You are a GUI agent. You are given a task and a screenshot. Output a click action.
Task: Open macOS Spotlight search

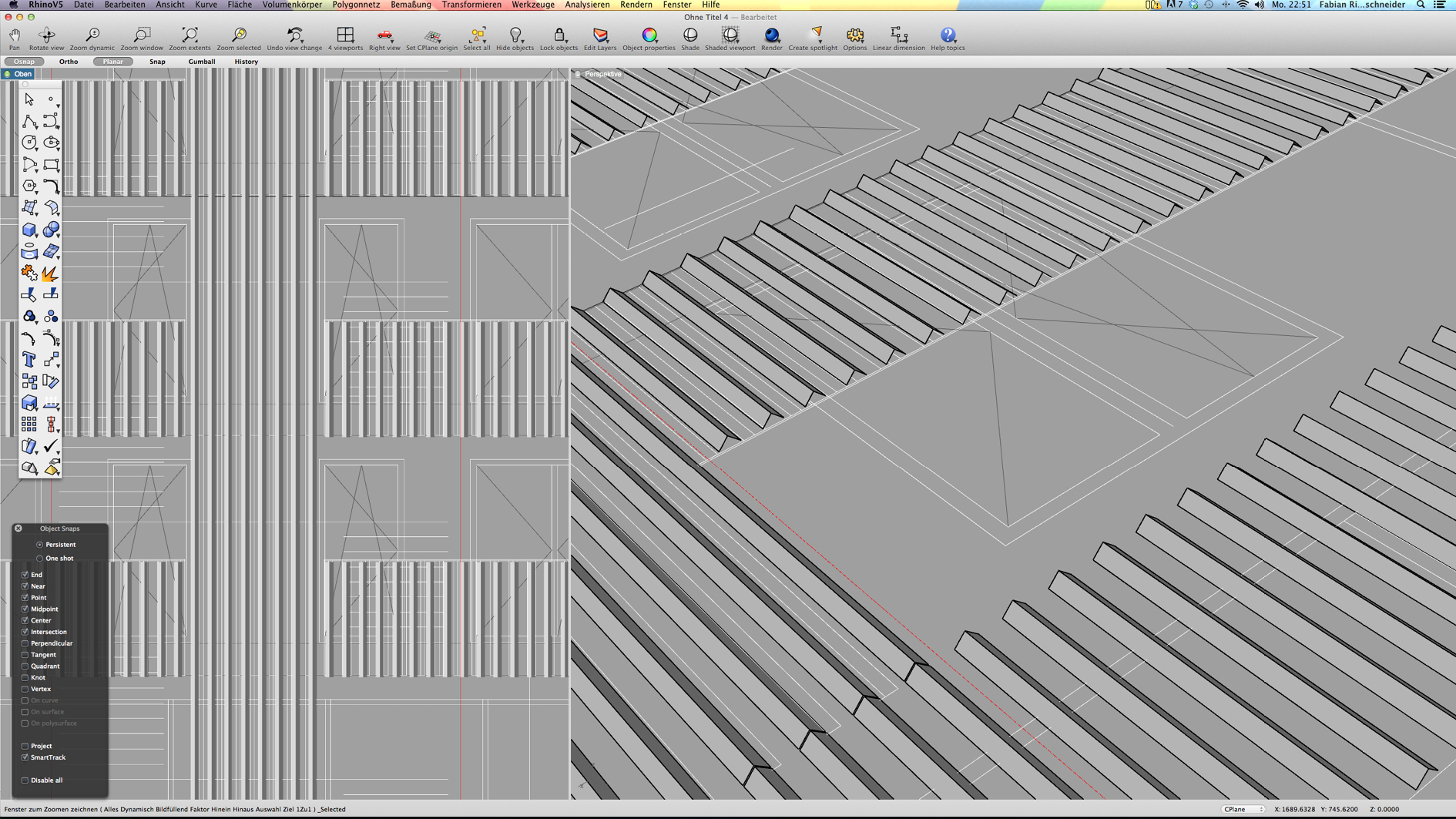point(1421,5)
